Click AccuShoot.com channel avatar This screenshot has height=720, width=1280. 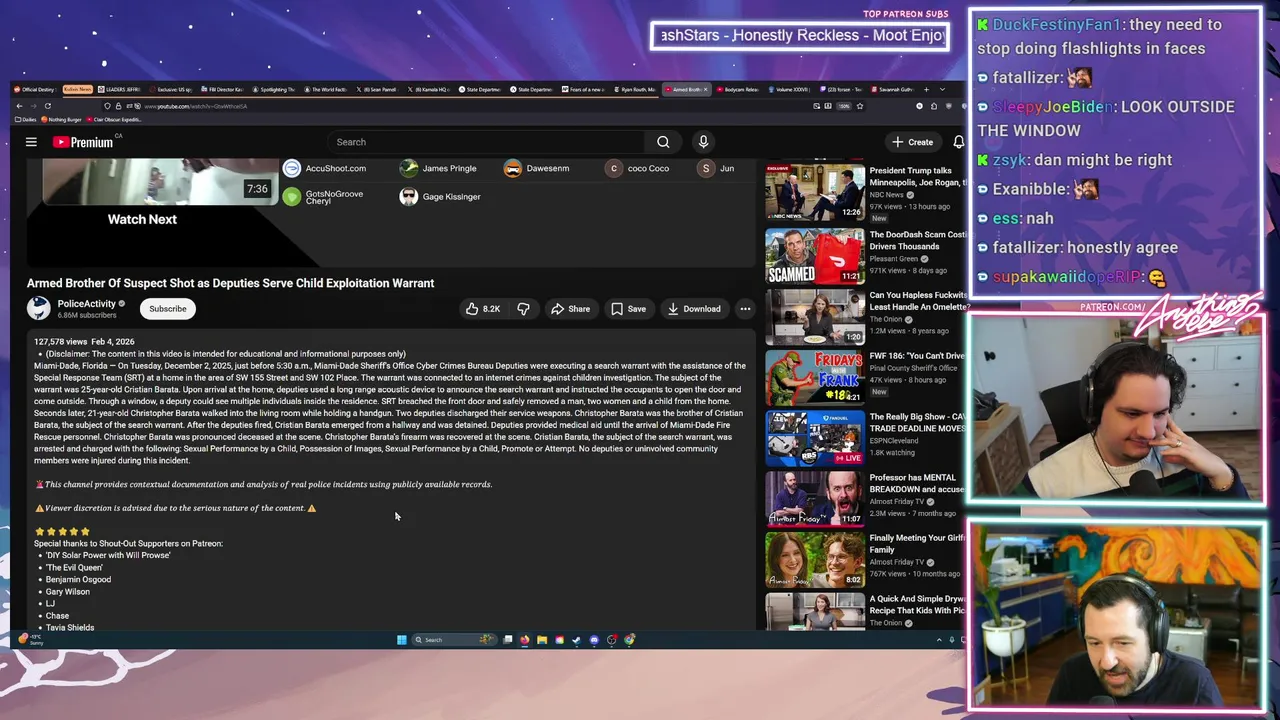[x=292, y=168]
